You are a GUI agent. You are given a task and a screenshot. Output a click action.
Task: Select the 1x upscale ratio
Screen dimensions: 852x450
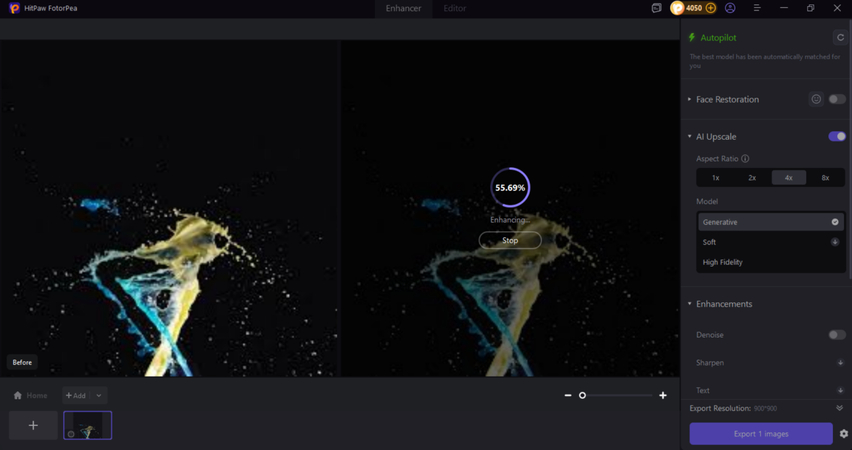click(716, 178)
